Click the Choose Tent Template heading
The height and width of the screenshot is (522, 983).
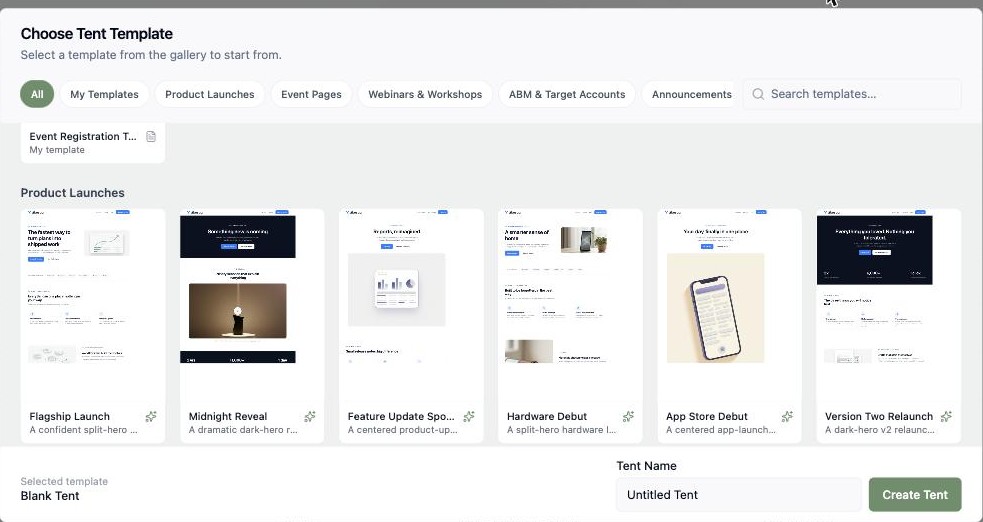click(x=97, y=34)
